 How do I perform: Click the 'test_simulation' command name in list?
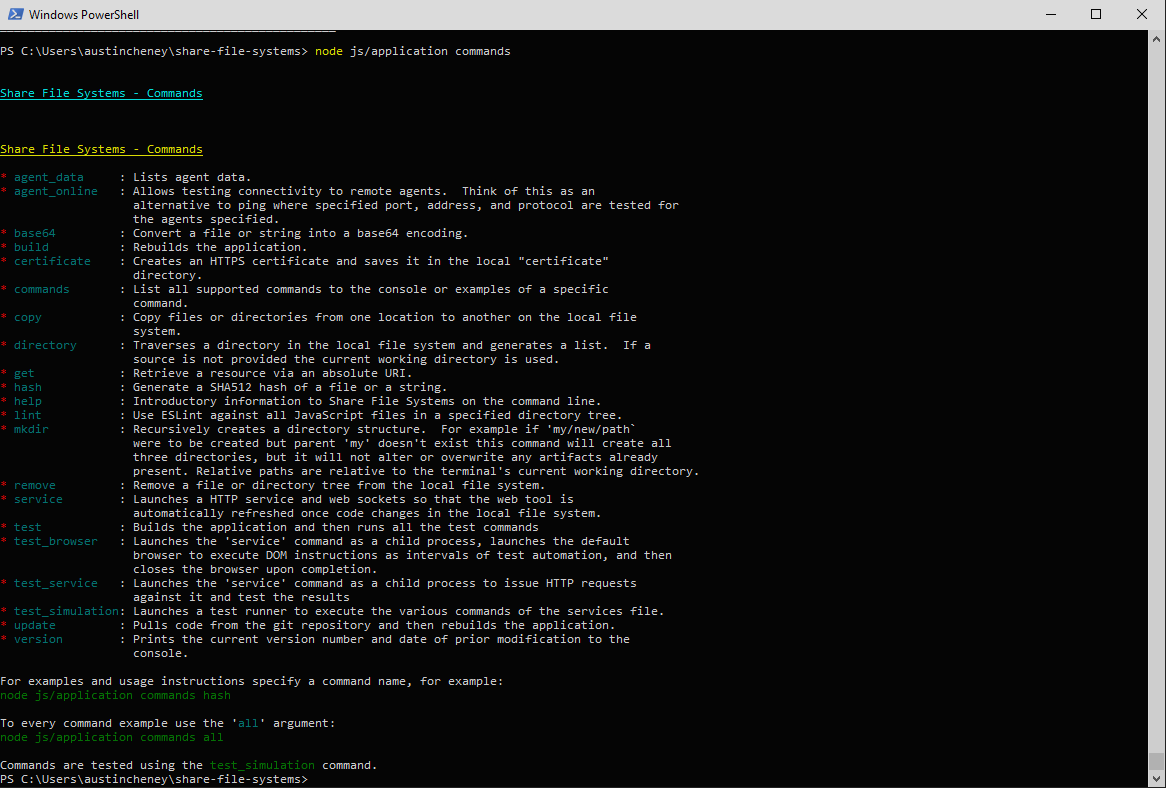(66, 611)
